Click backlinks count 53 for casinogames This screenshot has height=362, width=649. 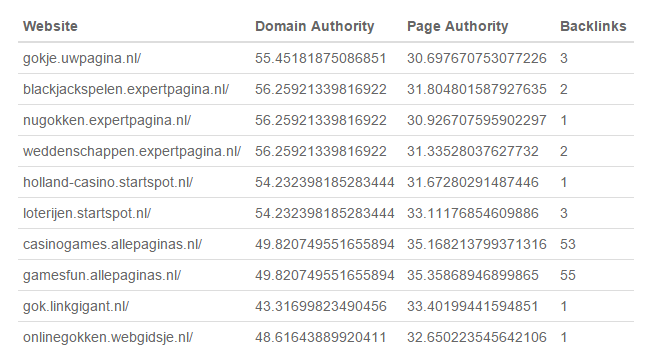click(x=568, y=245)
